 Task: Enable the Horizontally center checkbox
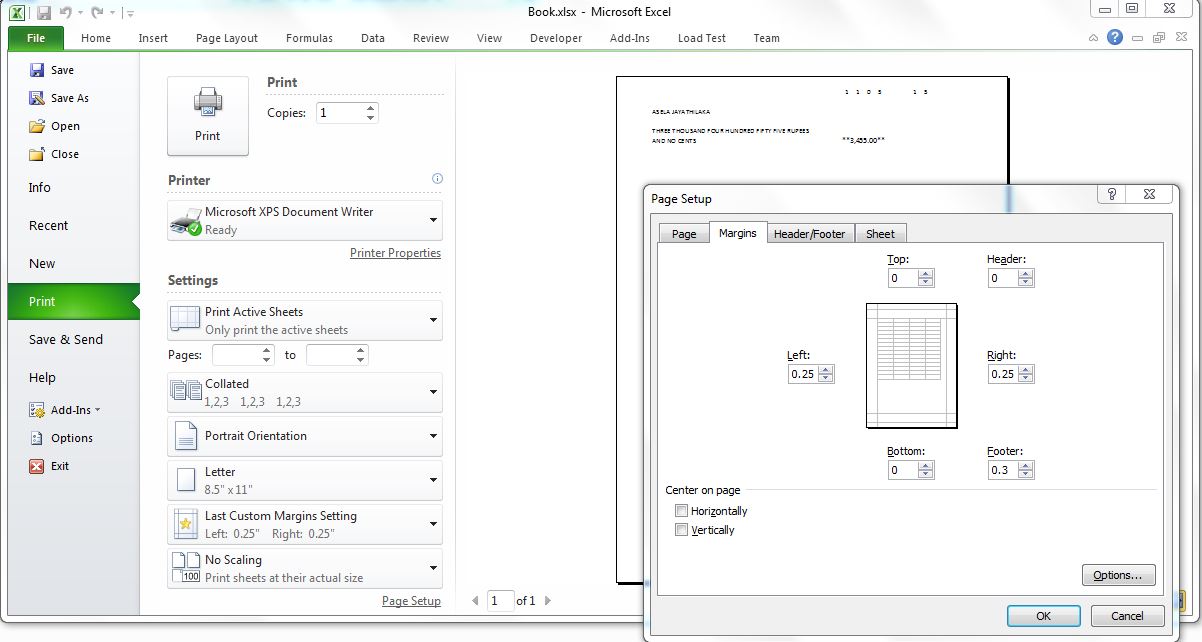pyautogui.click(x=682, y=511)
